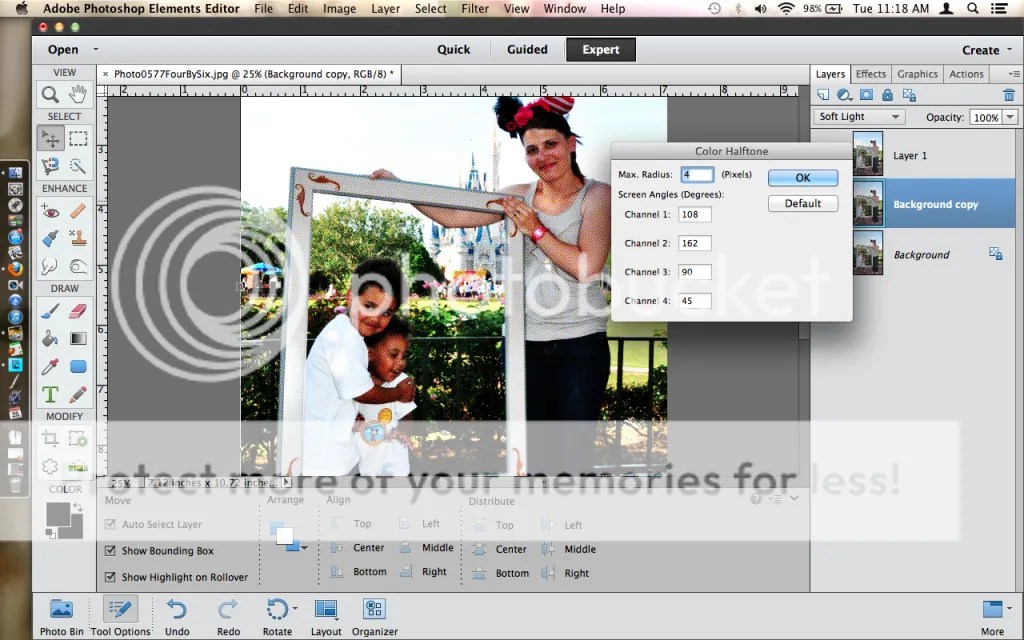This screenshot has height=640, width=1024.
Task: Swap foreground and background colors
Action: [78, 507]
